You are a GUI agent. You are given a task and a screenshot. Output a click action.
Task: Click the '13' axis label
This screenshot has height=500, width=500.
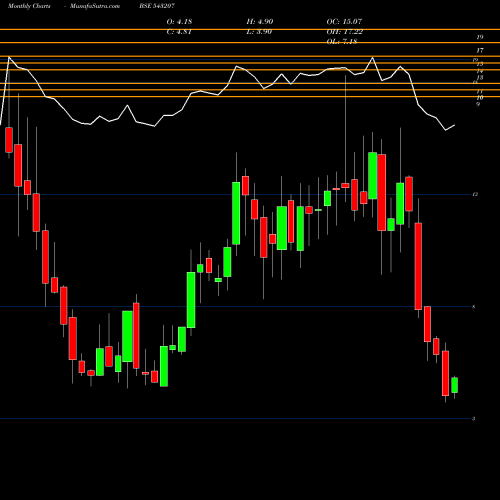(480, 78)
